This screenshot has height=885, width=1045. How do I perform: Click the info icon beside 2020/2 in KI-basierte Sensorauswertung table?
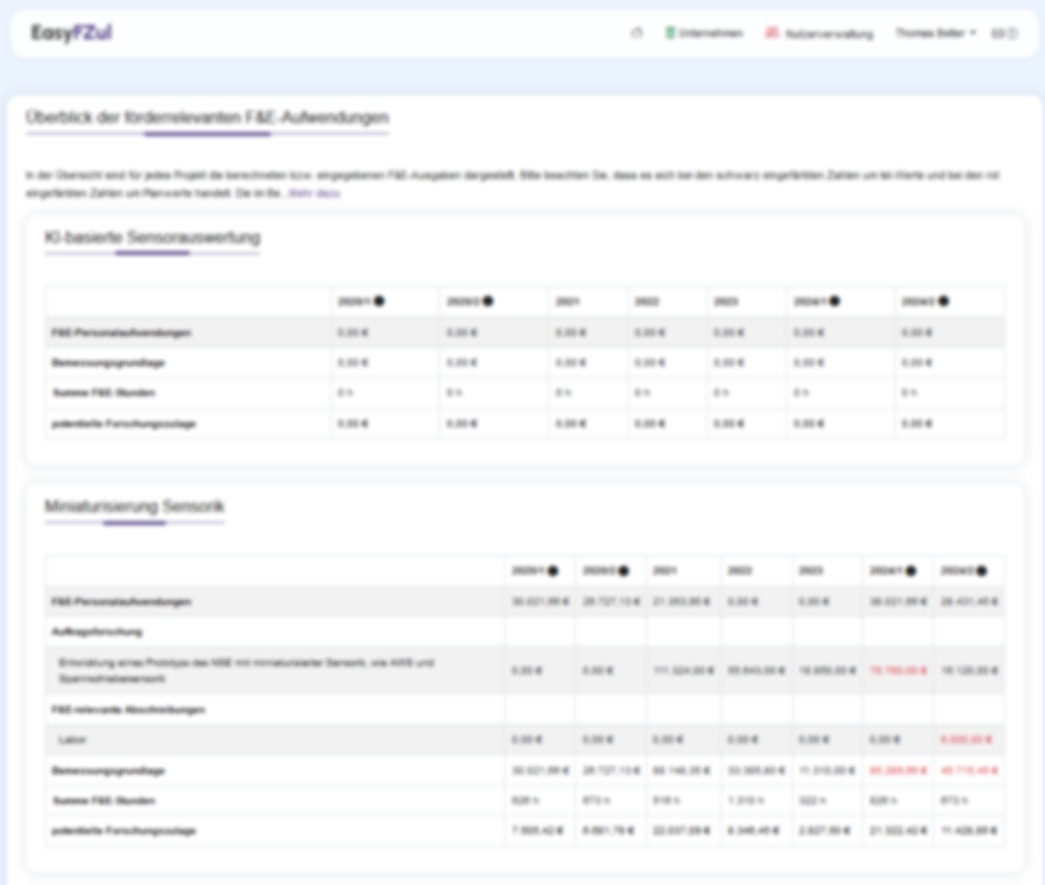pyautogui.click(x=488, y=301)
